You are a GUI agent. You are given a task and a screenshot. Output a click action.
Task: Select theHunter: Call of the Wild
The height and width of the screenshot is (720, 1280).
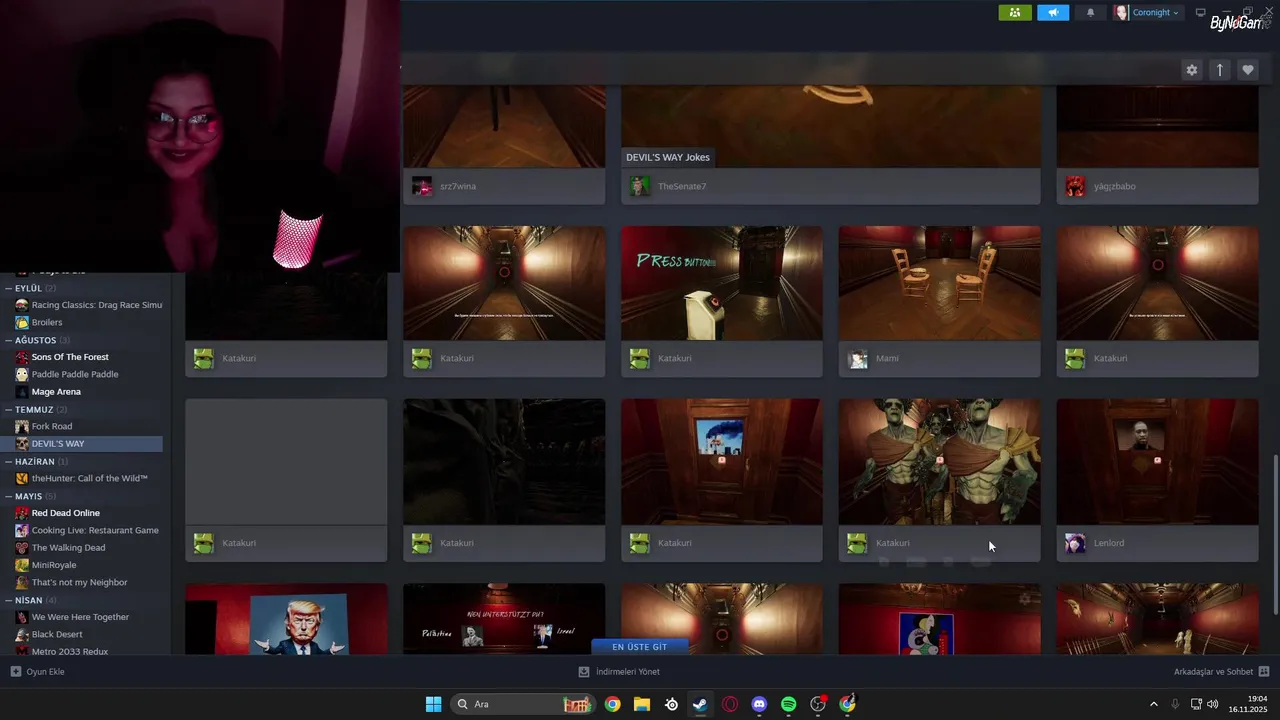tap(88, 478)
